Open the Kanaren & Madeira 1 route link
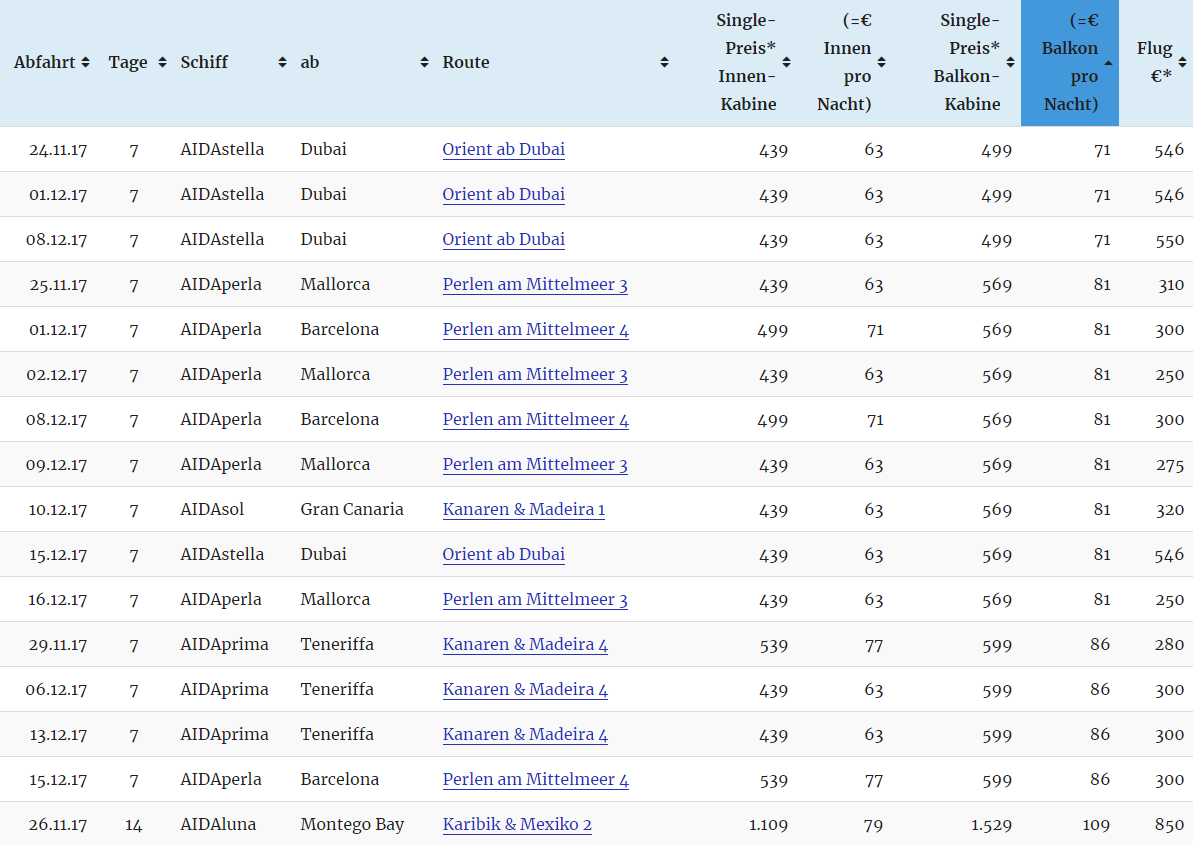This screenshot has width=1195, height=845. coord(524,509)
